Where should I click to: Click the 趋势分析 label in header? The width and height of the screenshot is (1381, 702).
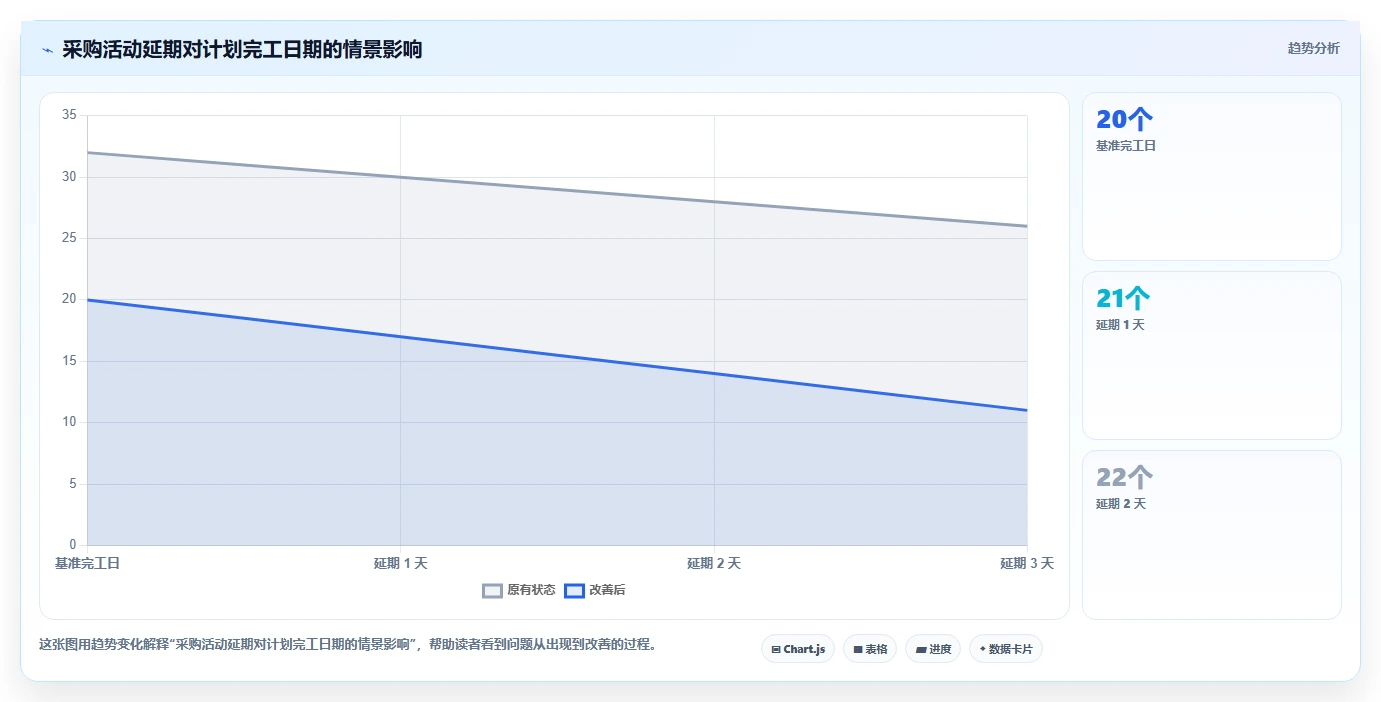pos(1313,48)
